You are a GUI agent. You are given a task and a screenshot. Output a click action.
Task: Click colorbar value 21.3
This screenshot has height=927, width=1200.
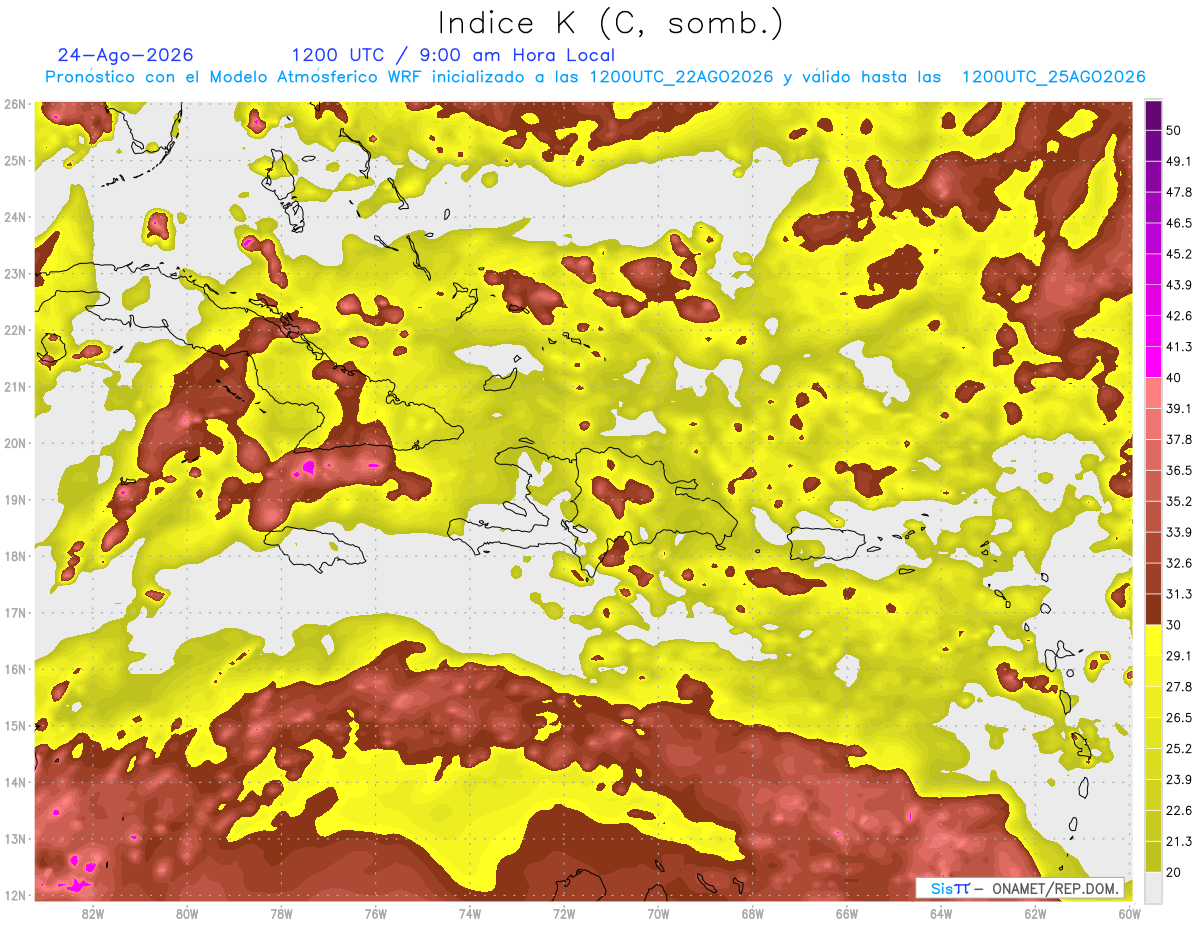1179,842
